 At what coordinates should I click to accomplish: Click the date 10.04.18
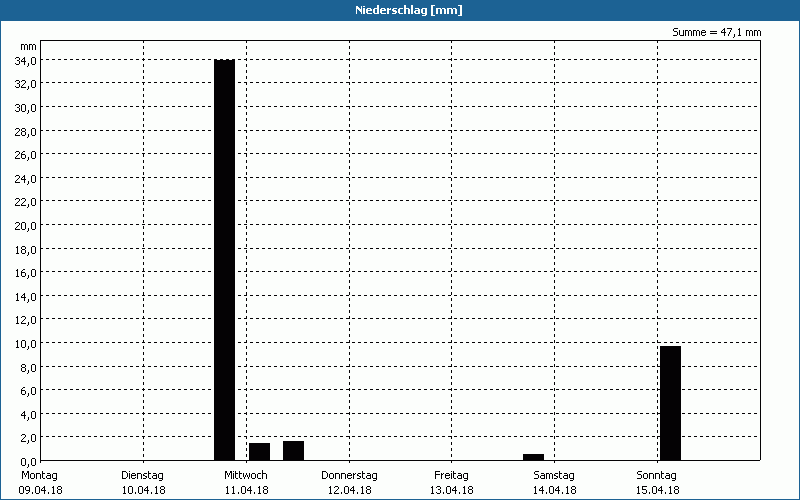click(143, 490)
